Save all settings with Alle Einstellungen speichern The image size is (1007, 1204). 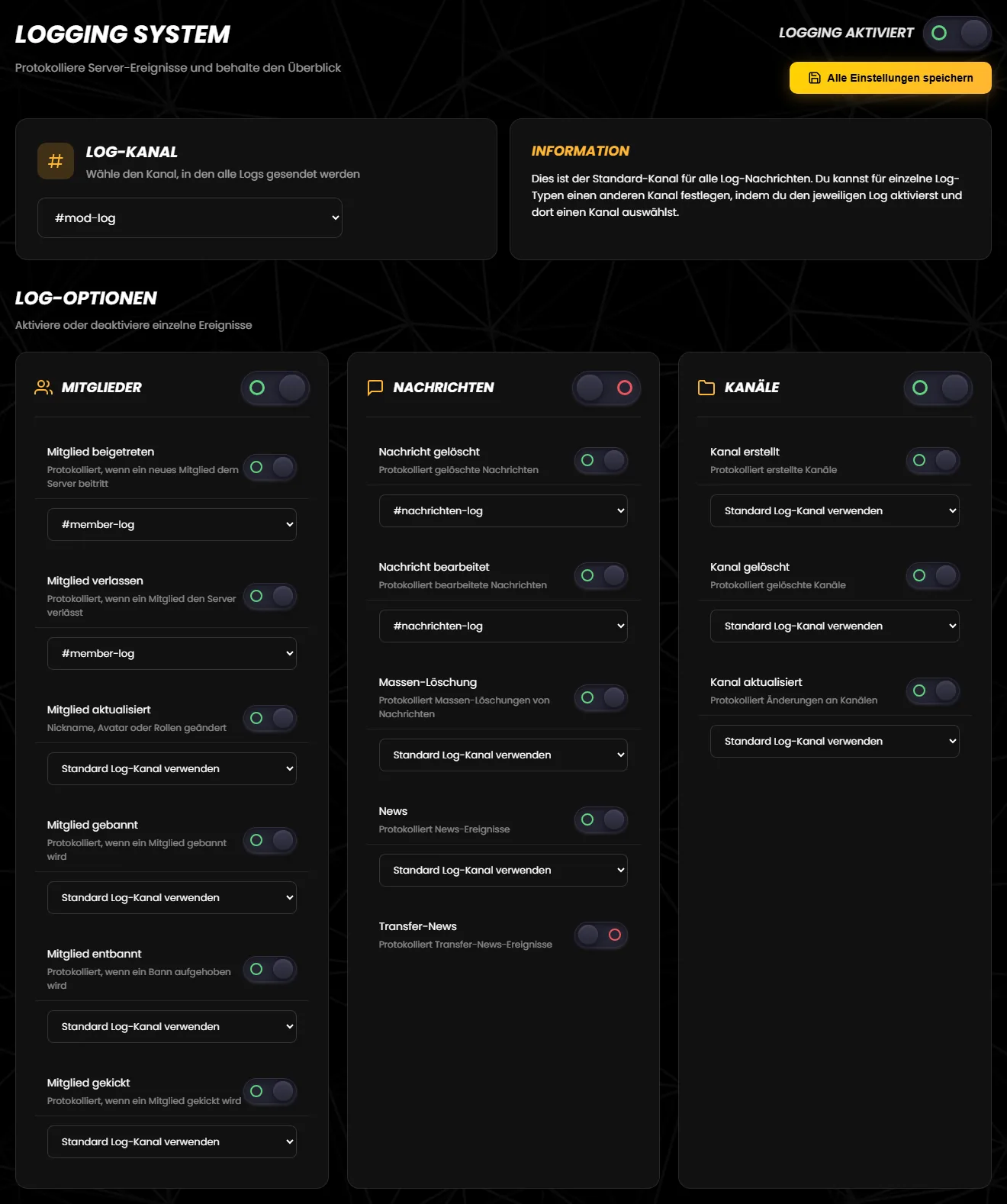coord(890,78)
